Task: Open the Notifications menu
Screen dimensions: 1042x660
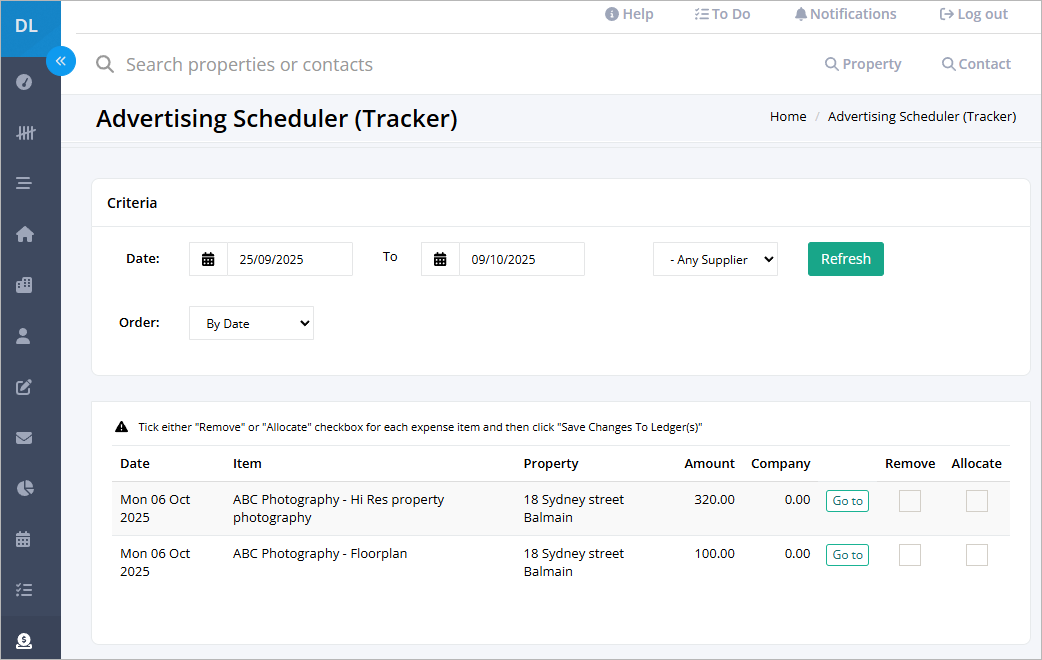Action: coord(845,14)
